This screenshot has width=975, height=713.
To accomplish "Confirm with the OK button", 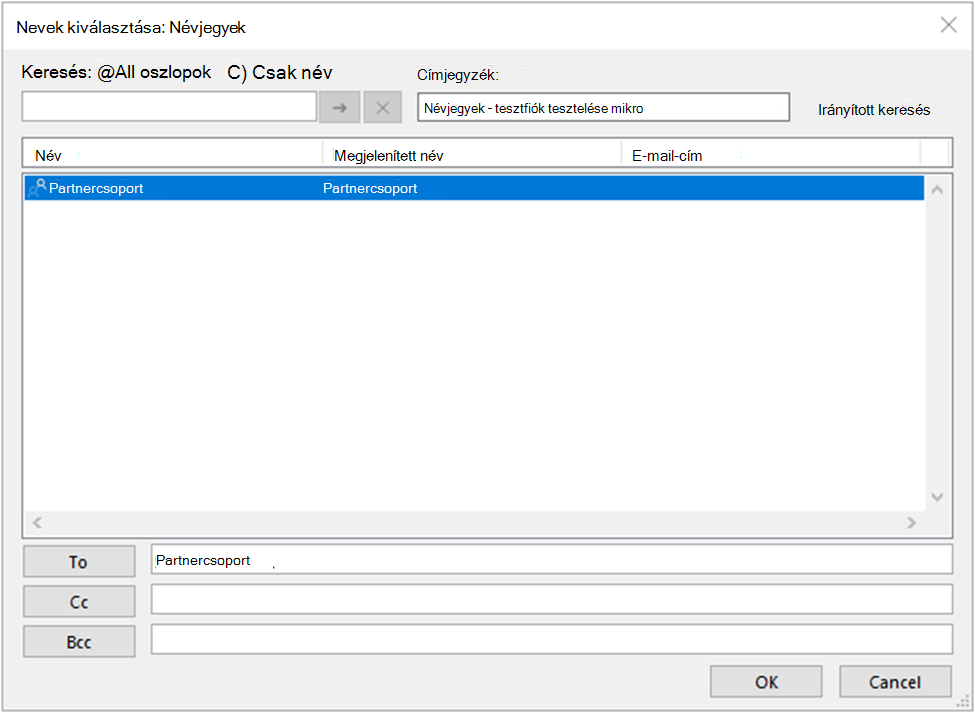I will (x=766, y=681).
